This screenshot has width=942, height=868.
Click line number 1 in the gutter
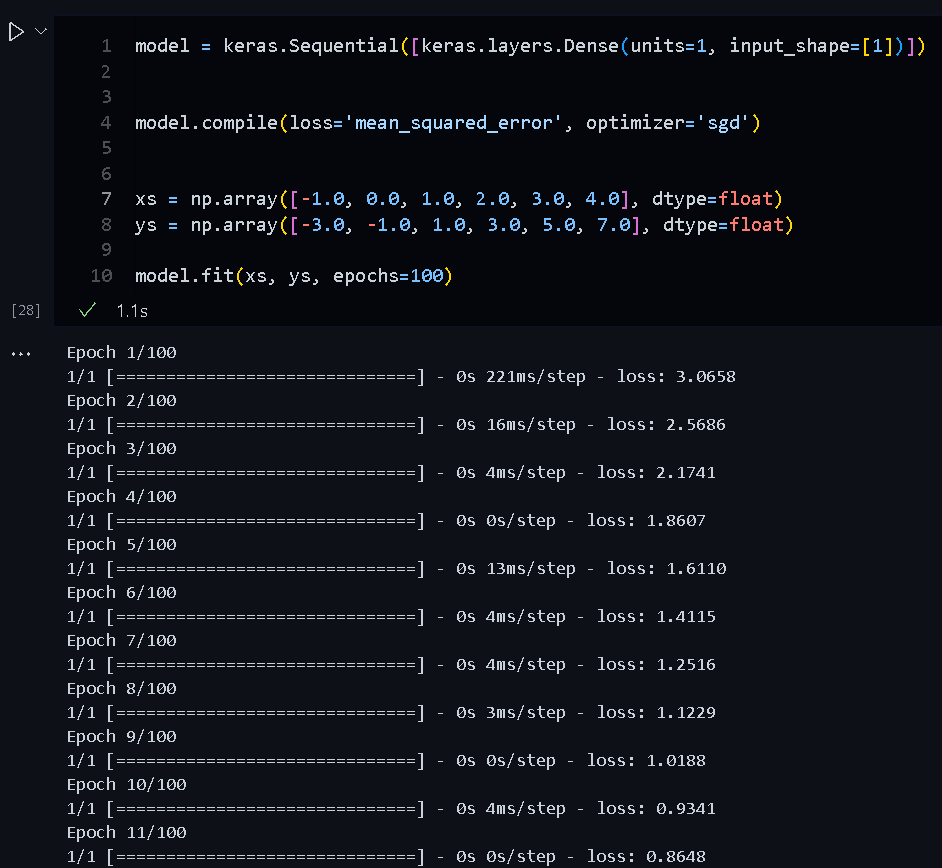[x=106, y=46]
